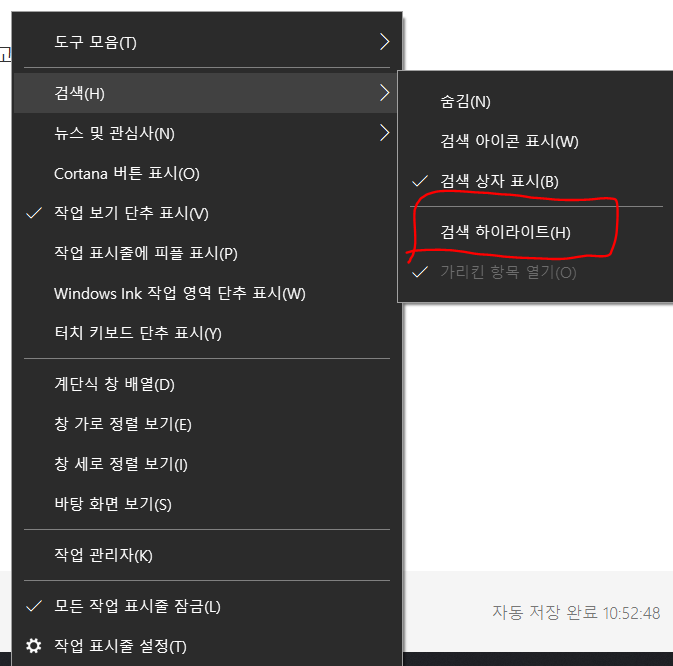Expand the chevron next to 검색(H)

tap(384, 93)
